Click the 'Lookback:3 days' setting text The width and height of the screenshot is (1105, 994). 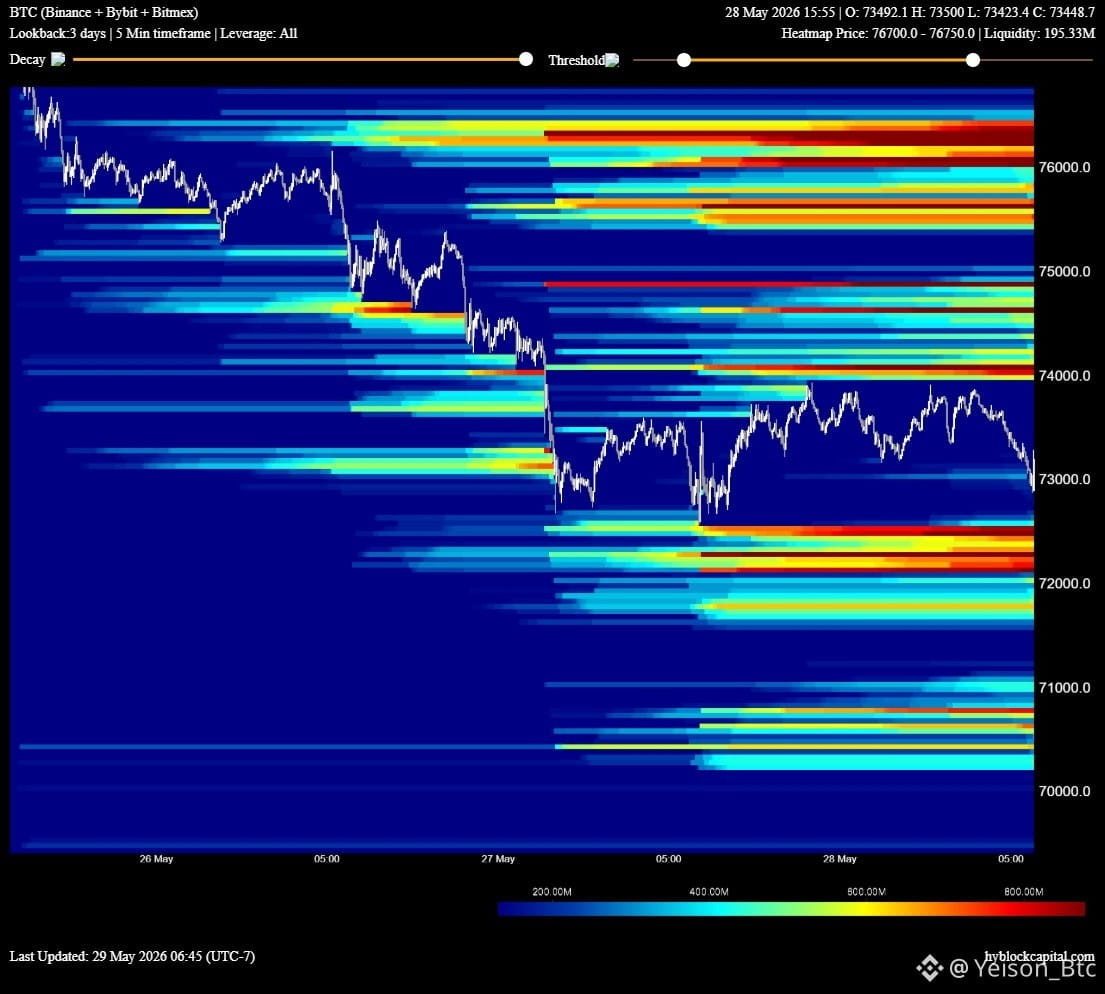pyautogui.click(x=58, y=33)
